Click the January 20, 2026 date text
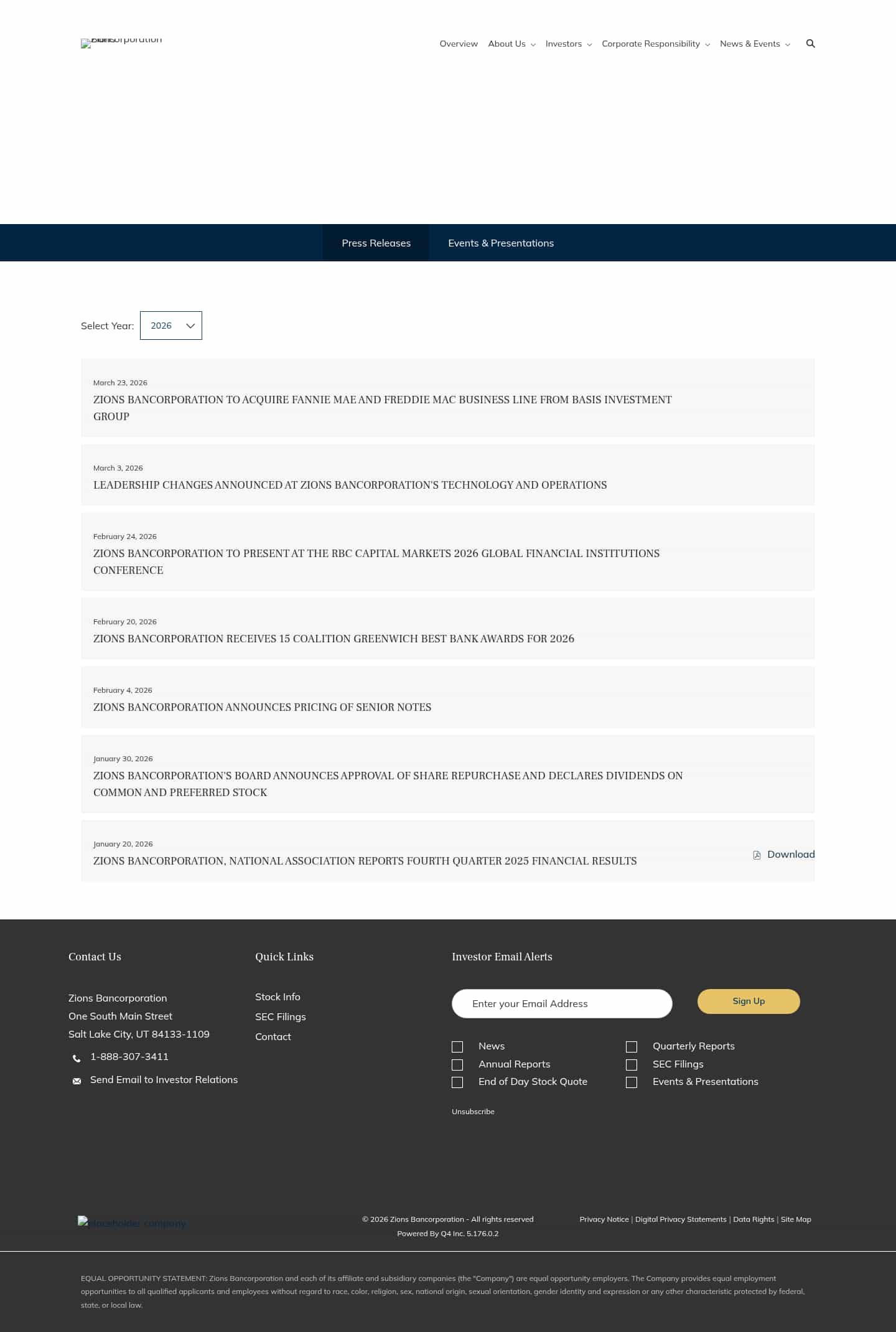 (x=123, y=844)
